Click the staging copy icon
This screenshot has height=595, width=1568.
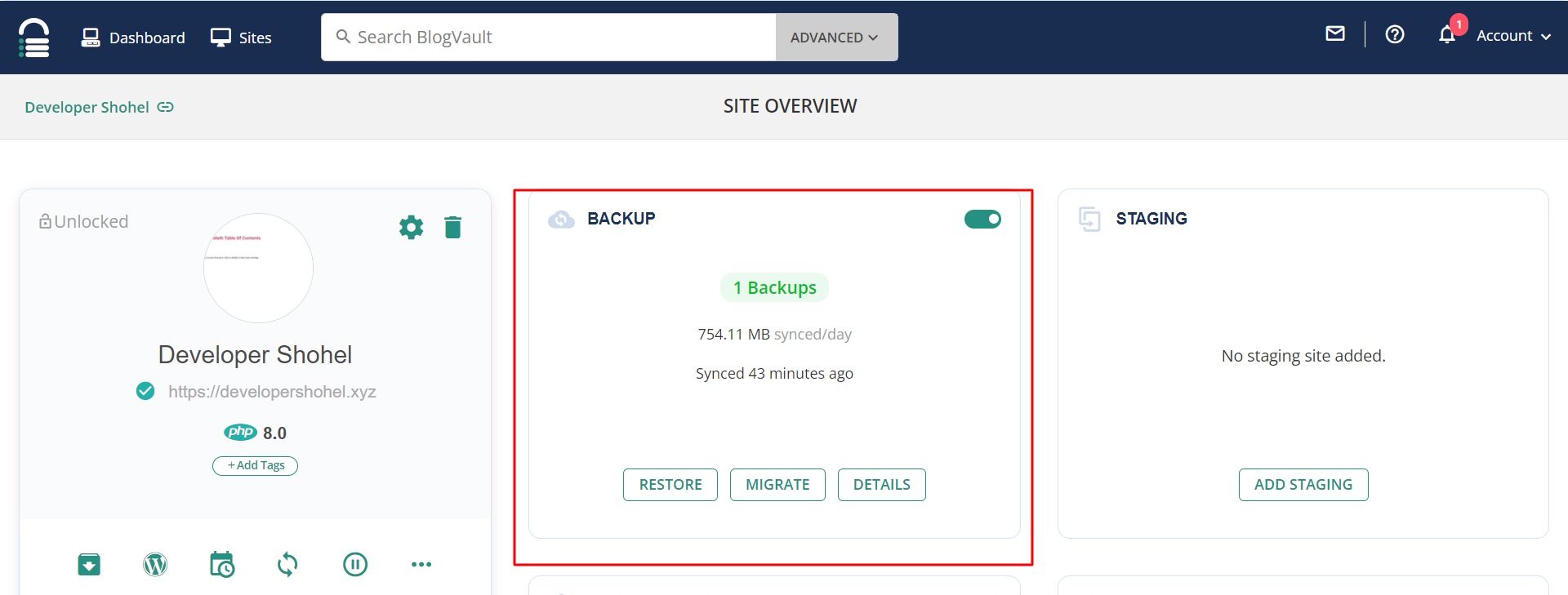pyautogui.click(x=1090, y=219)
